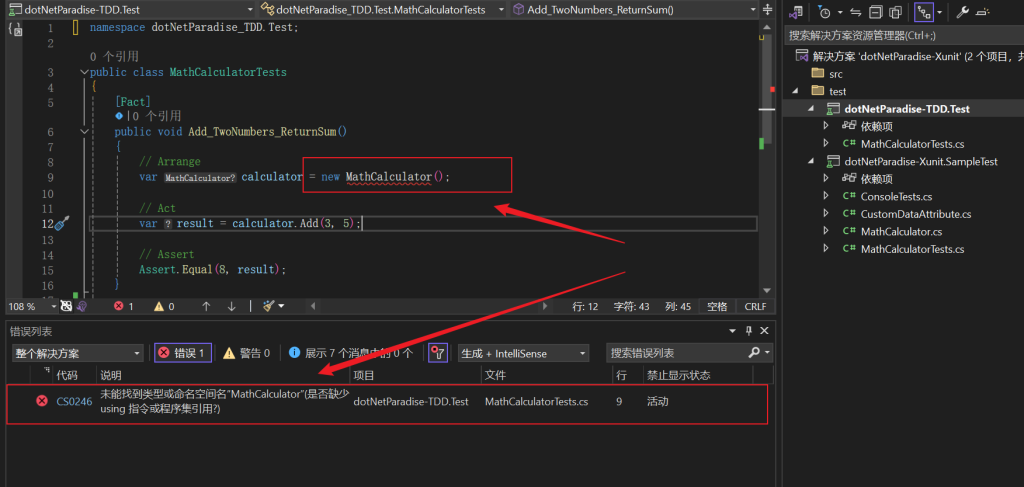Click the editor warning count indicator
The image size is (1024, 487).
pos(164,306)
